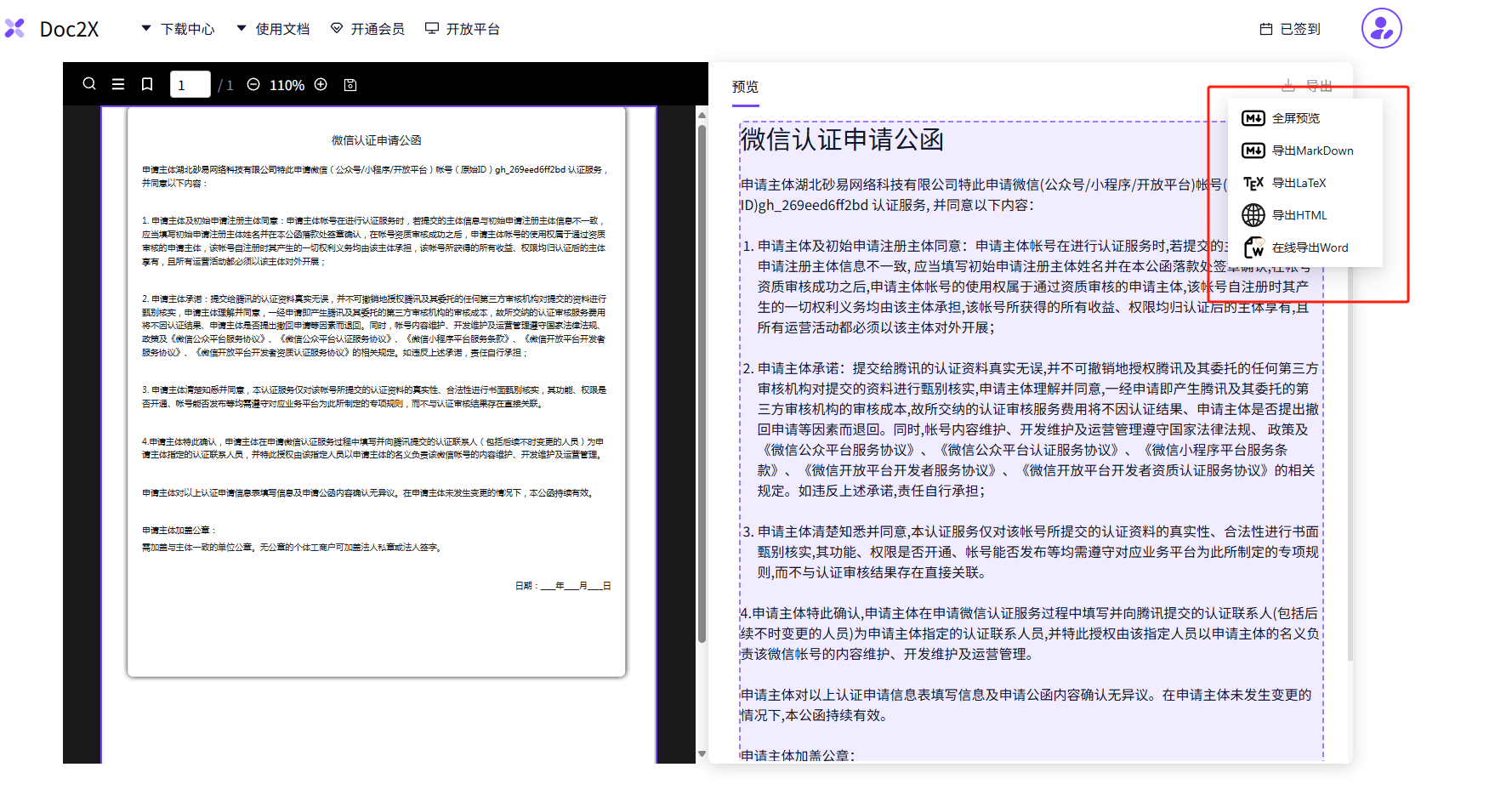Click the preview line 申请主体加盖公章
This screenshot has height=790, width=1512.
pos(798,755)
